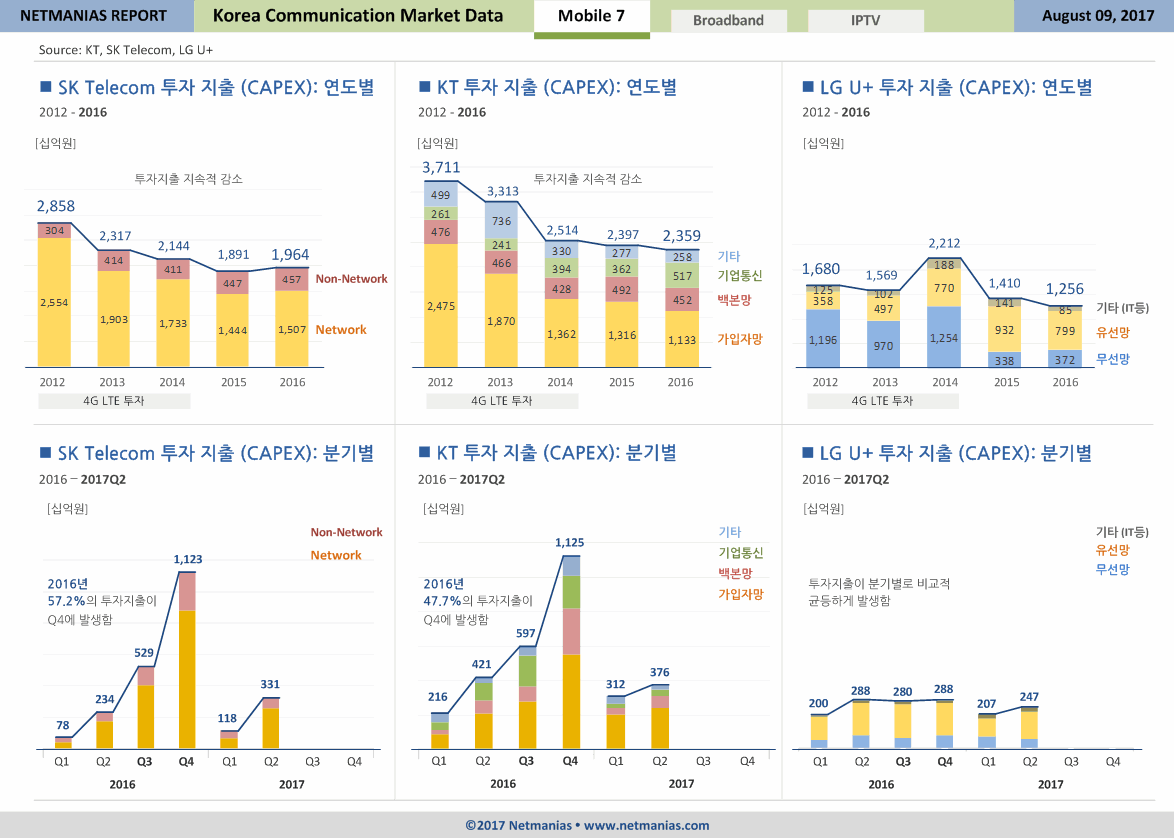Click the 2,475 bar segment in KT 2012
The width and height of the screenshot is (1174, 838).
(441, 306)
